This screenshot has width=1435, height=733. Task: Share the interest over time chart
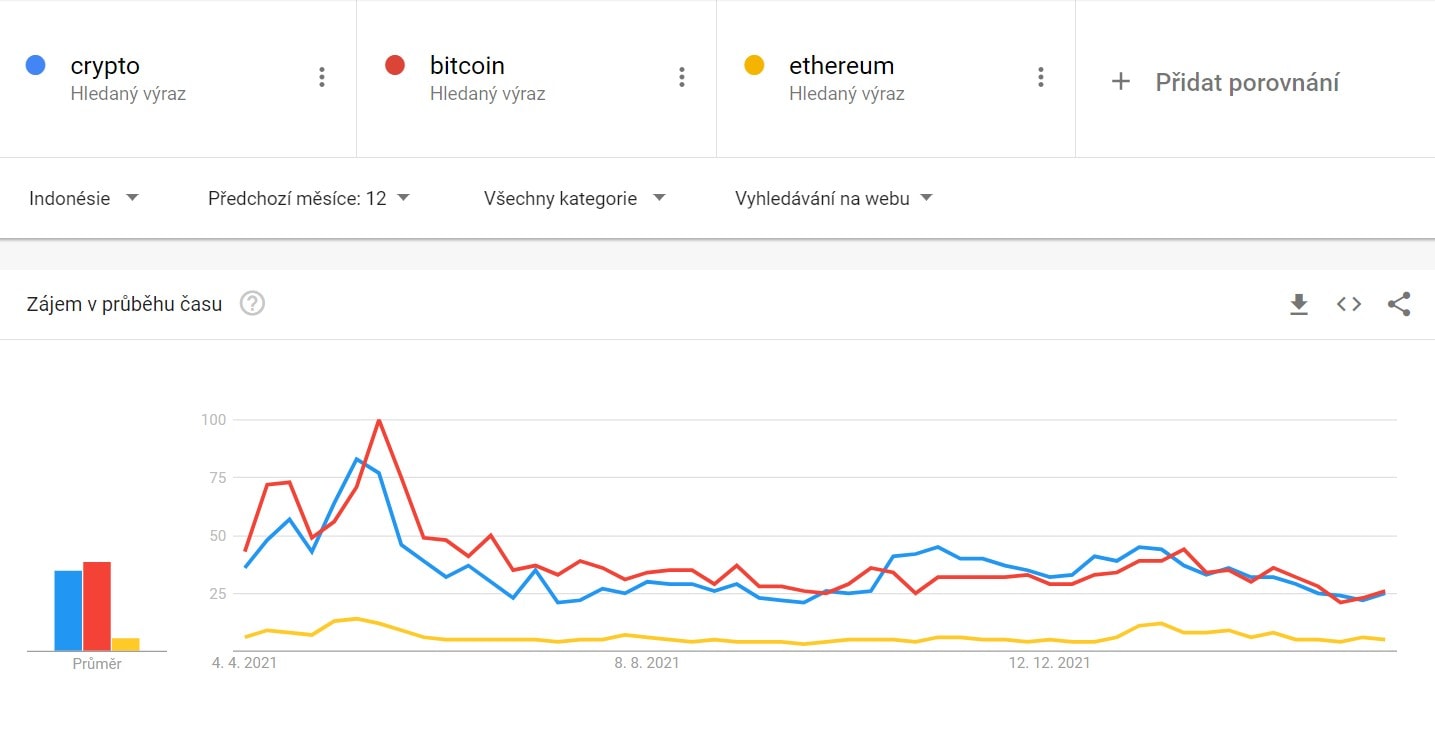(x=1399, y=304)
